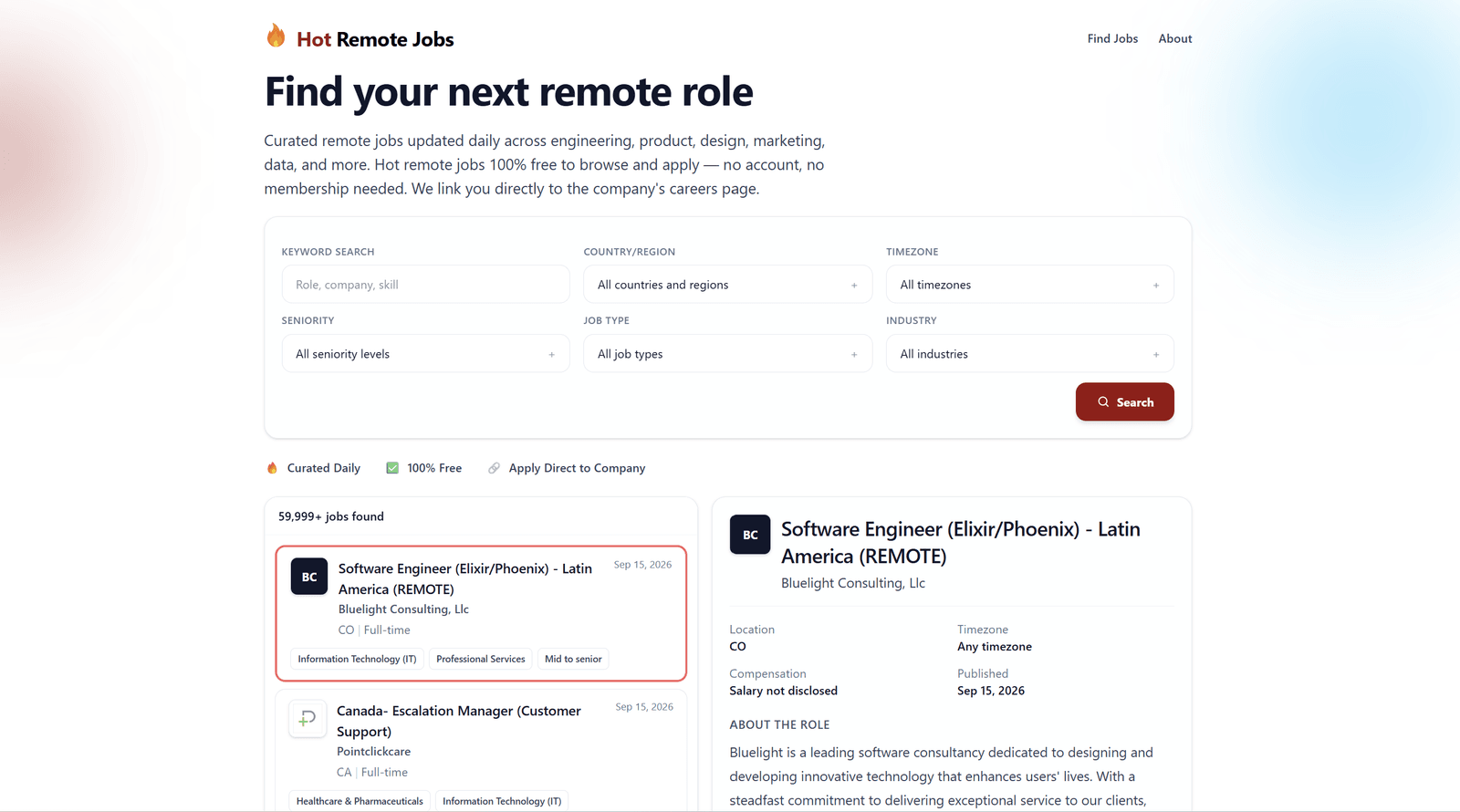The image size is (1460, 812).
Task: Click the red Search button
Action: tap(1124, 402)
